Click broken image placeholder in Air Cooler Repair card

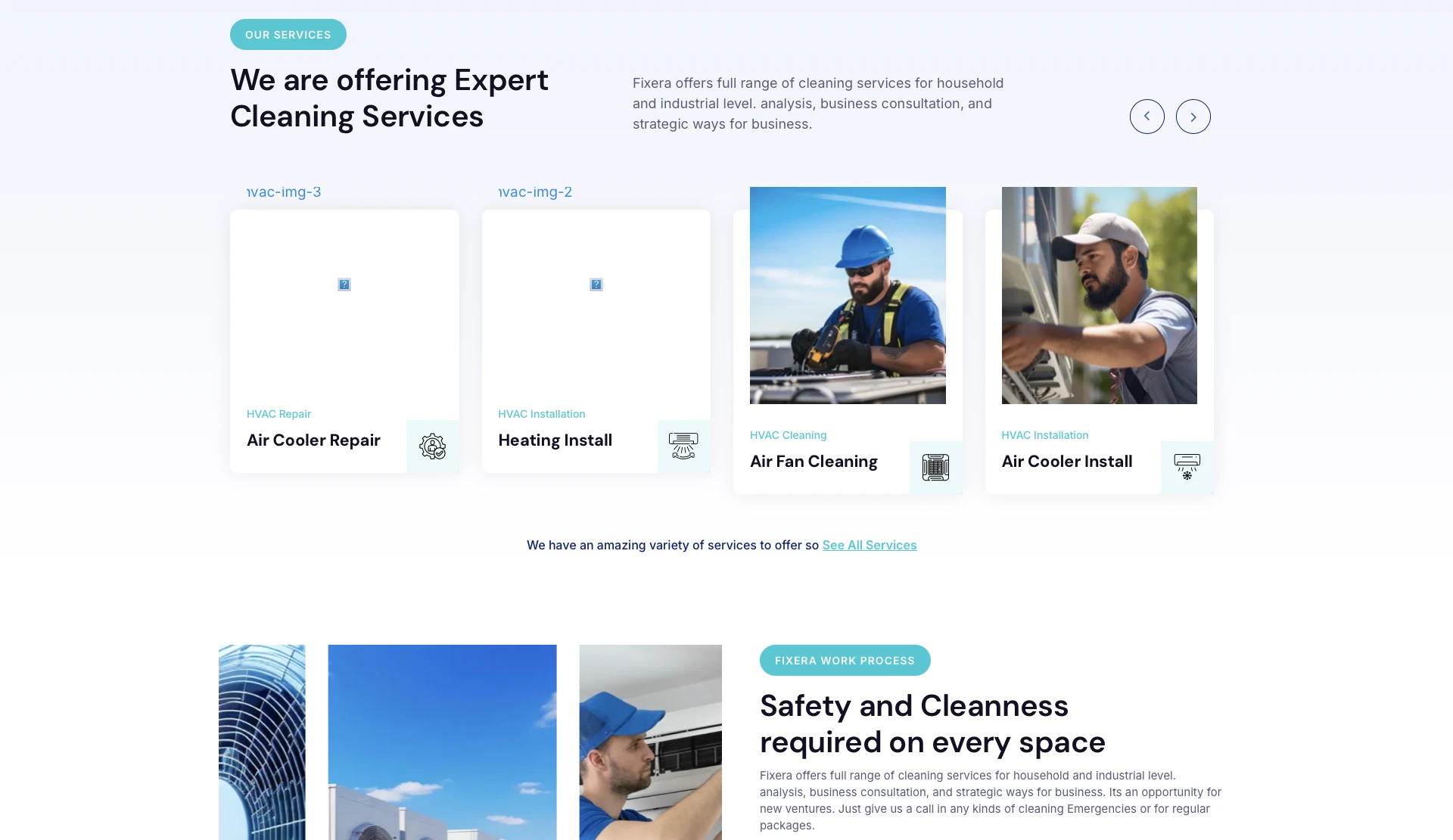point(344,285)
